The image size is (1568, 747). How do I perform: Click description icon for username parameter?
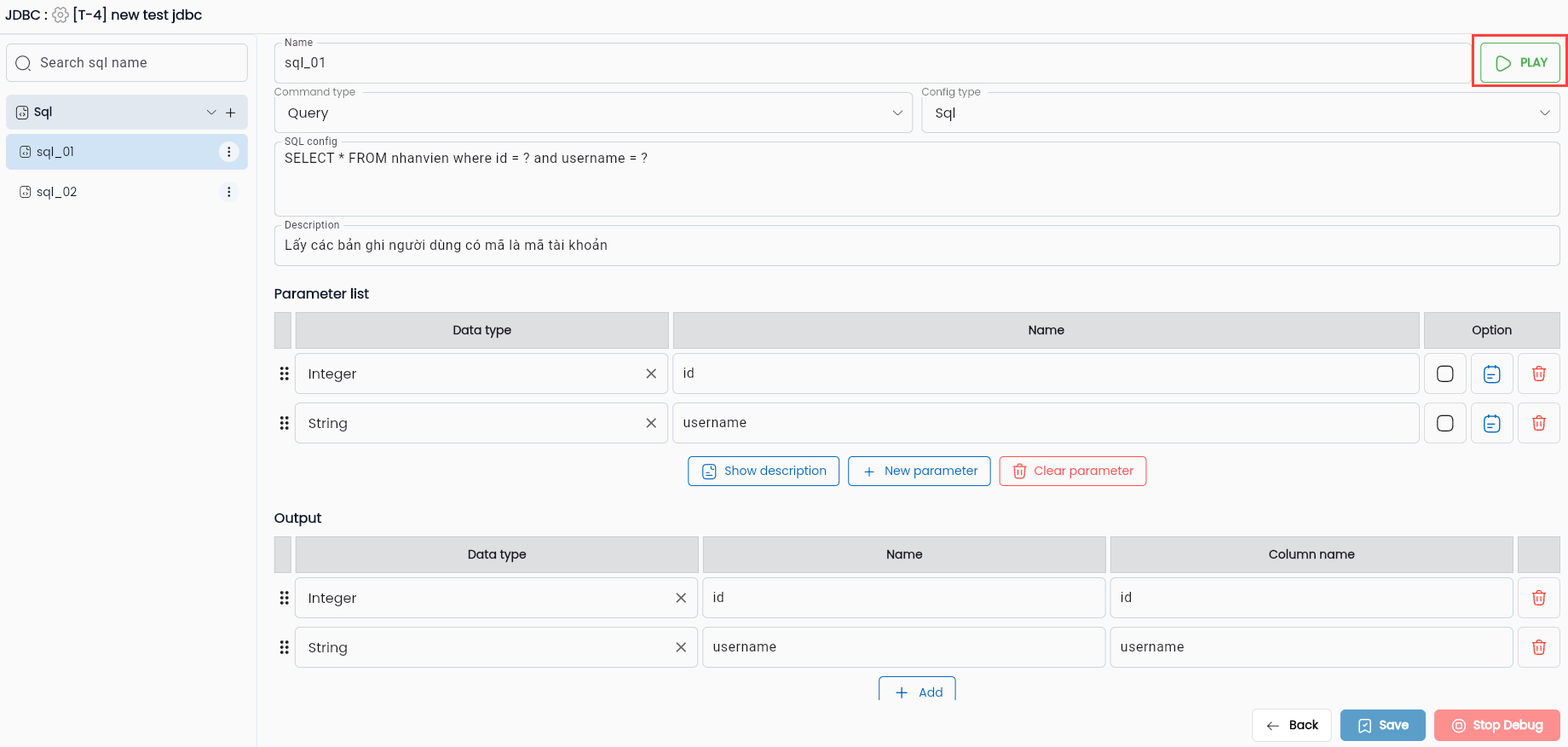point(1491,423)
